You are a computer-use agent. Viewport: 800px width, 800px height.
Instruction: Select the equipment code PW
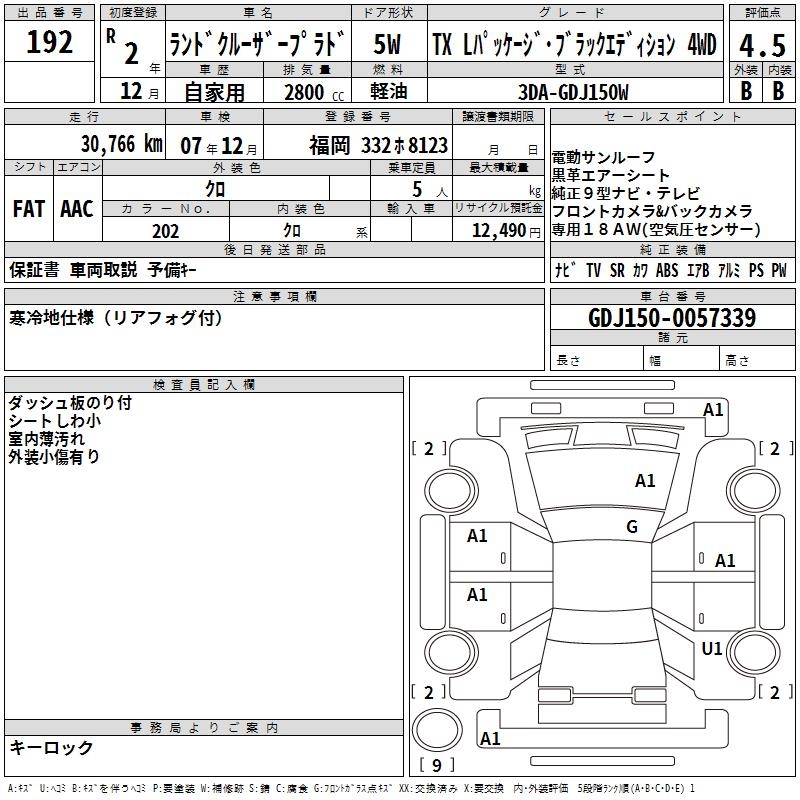(779, 270)
